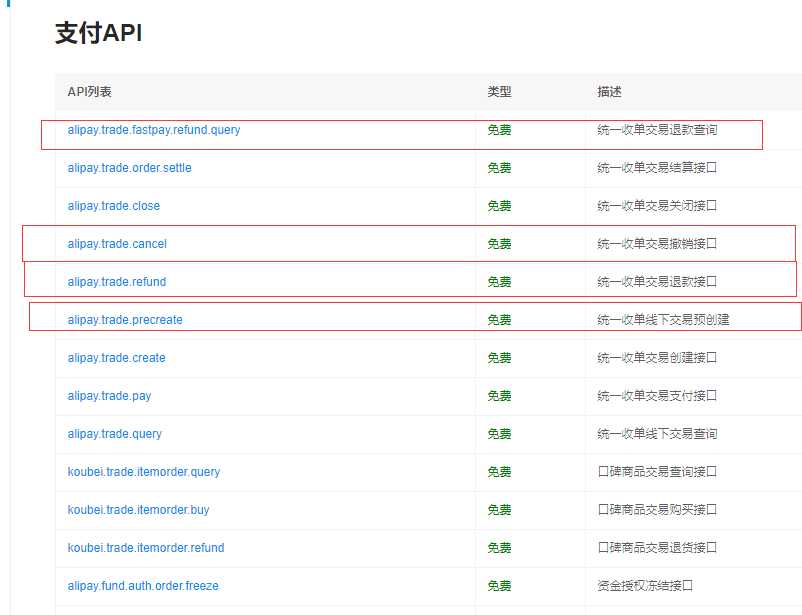Click 免费 in alipay.trade.refund row
The height and width of the screenshot is (615, 802).
coord(499,282)
